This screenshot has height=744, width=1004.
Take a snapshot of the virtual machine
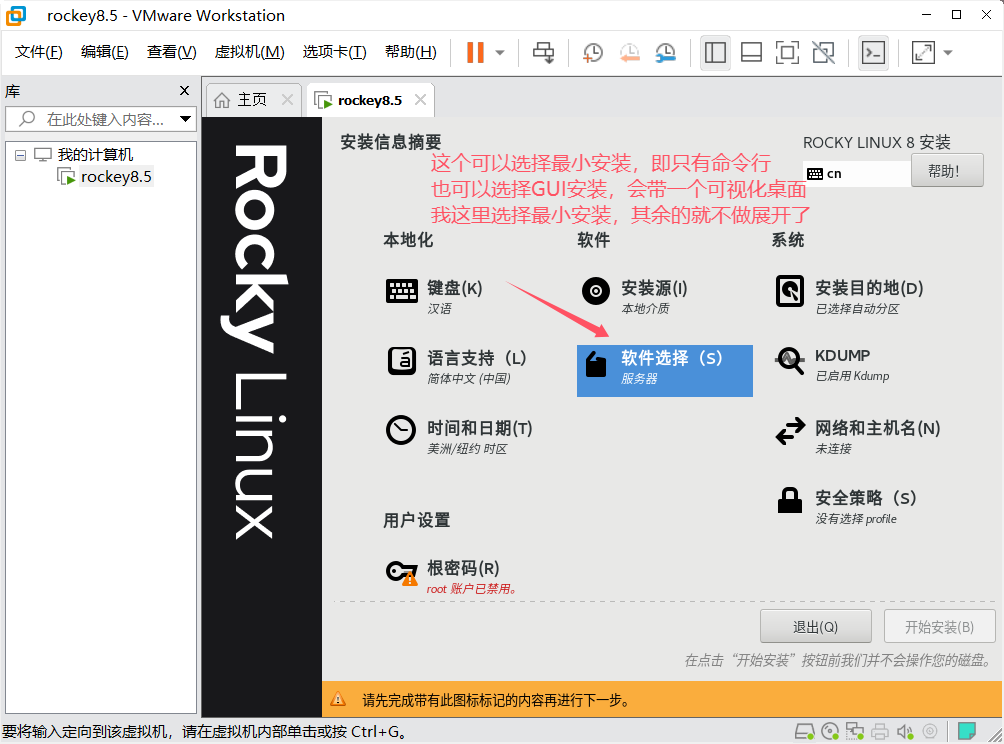pos(593,52)
